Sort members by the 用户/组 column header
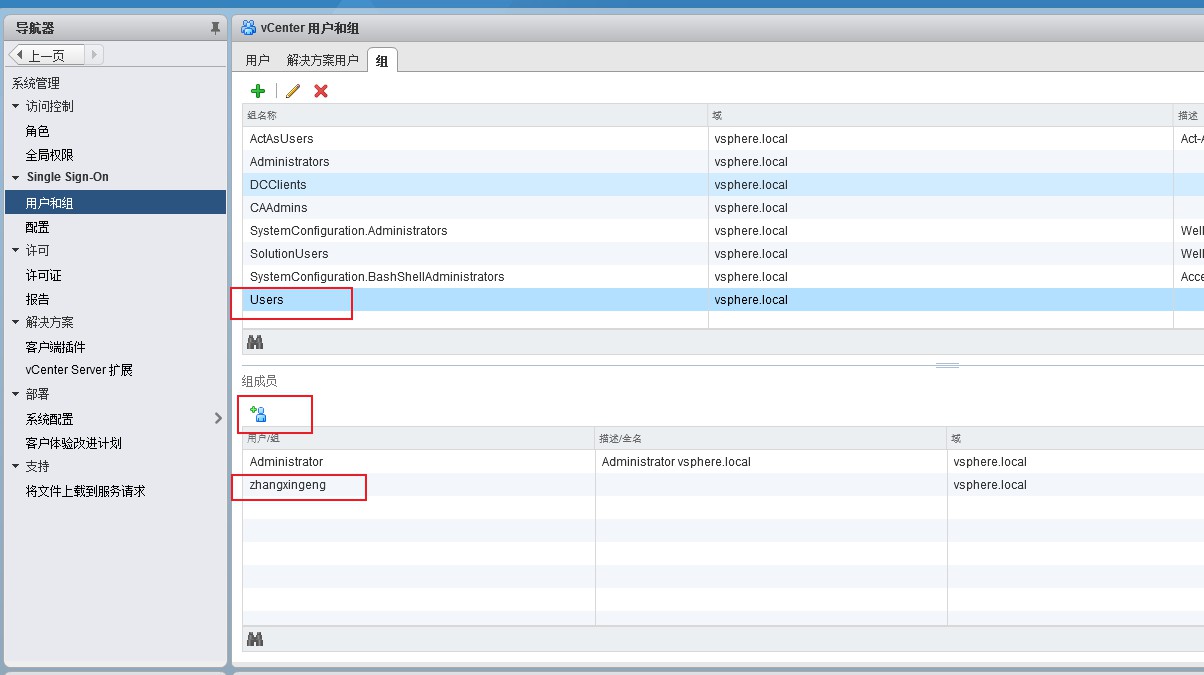1204x675 pixels. tap(419, 438)
